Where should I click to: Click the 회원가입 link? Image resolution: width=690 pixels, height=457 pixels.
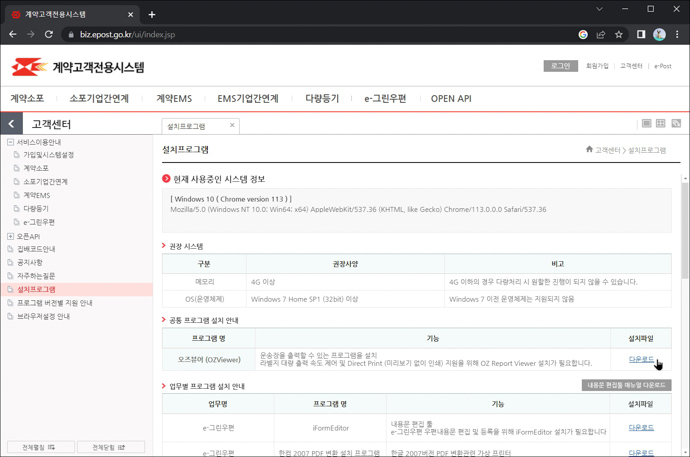(x=597, y=66)
